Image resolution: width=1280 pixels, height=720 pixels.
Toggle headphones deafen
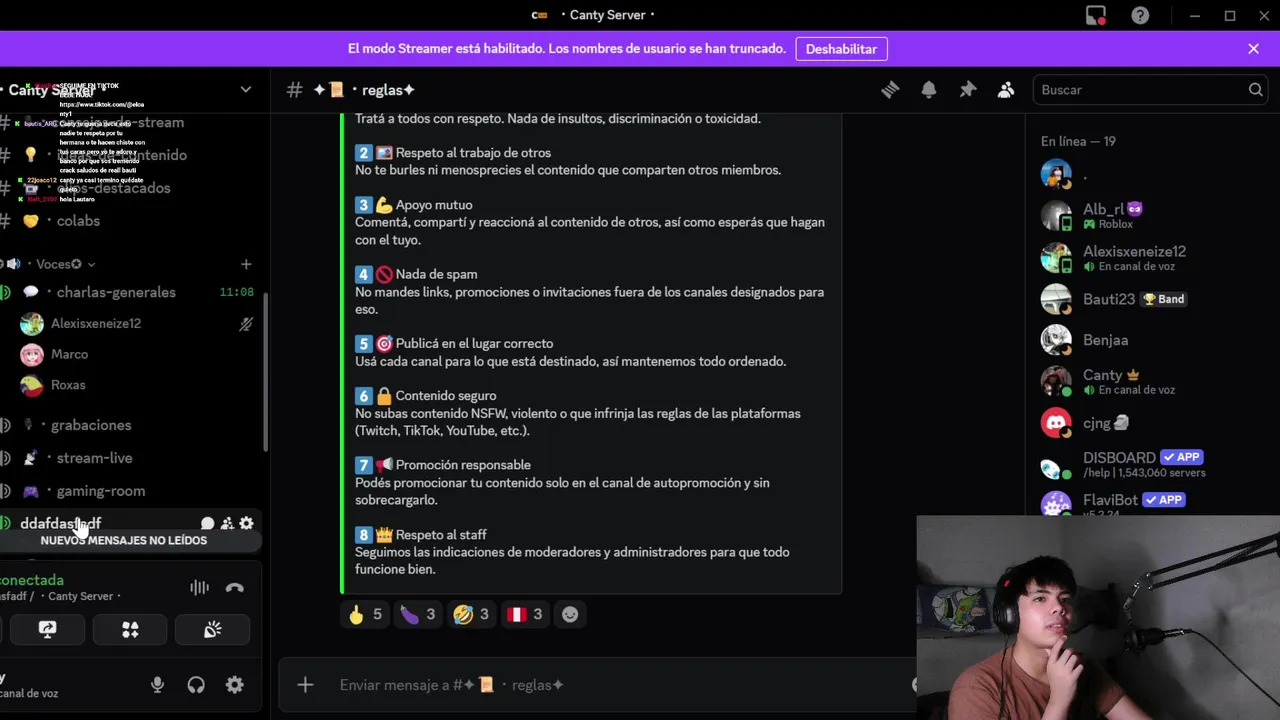click(196, 685)
